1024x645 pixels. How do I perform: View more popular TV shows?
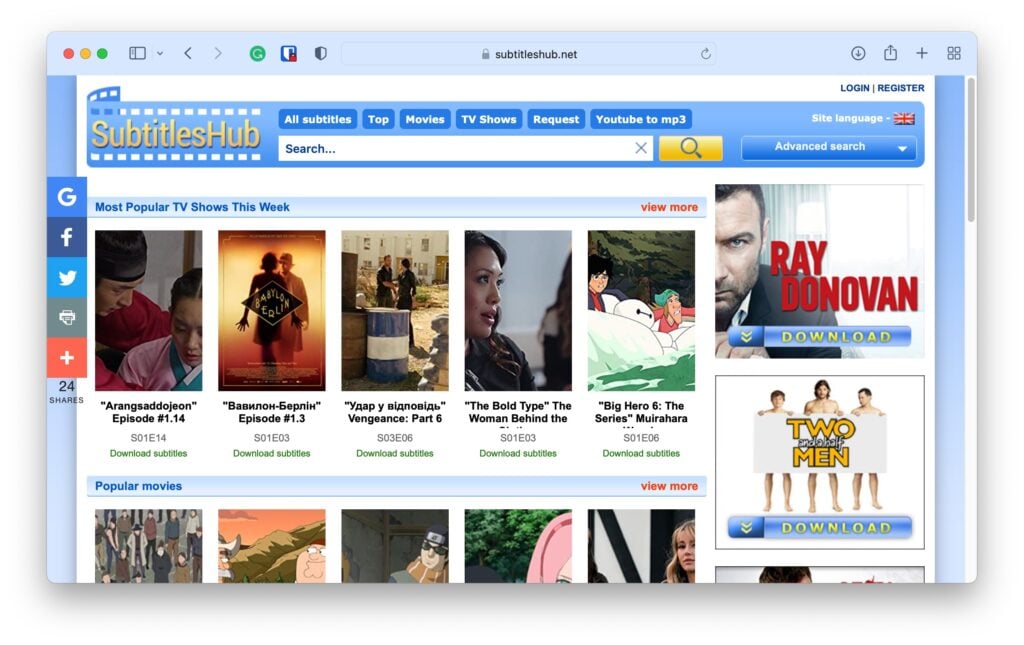pos(669,207)
